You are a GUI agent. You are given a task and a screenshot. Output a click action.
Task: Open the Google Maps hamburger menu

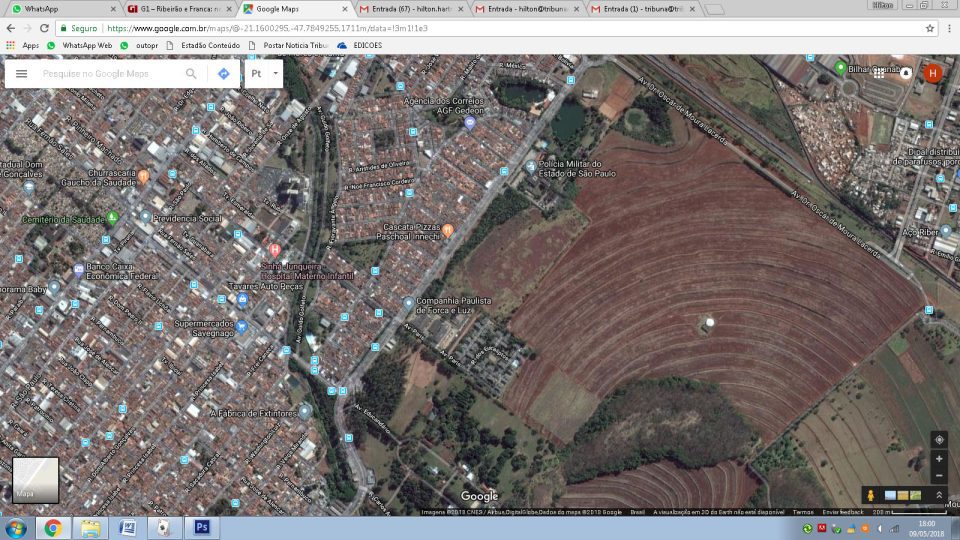click(x=21, y=74)
